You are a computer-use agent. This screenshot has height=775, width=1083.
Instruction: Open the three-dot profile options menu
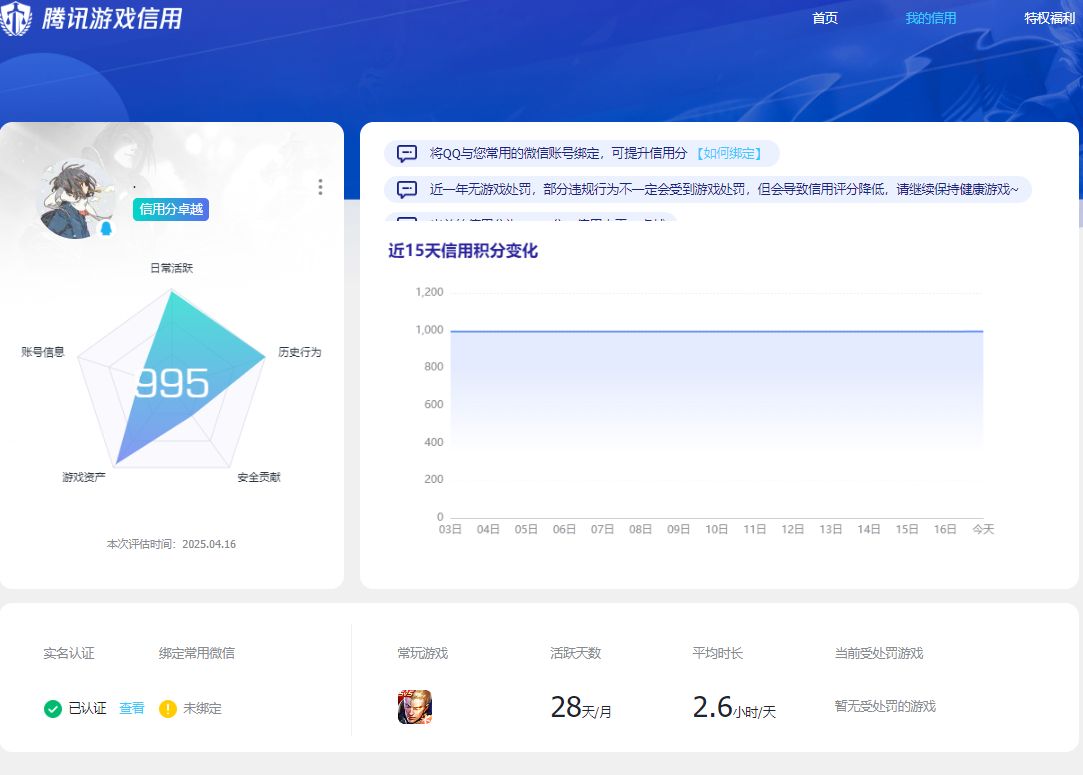coord(320,187)
